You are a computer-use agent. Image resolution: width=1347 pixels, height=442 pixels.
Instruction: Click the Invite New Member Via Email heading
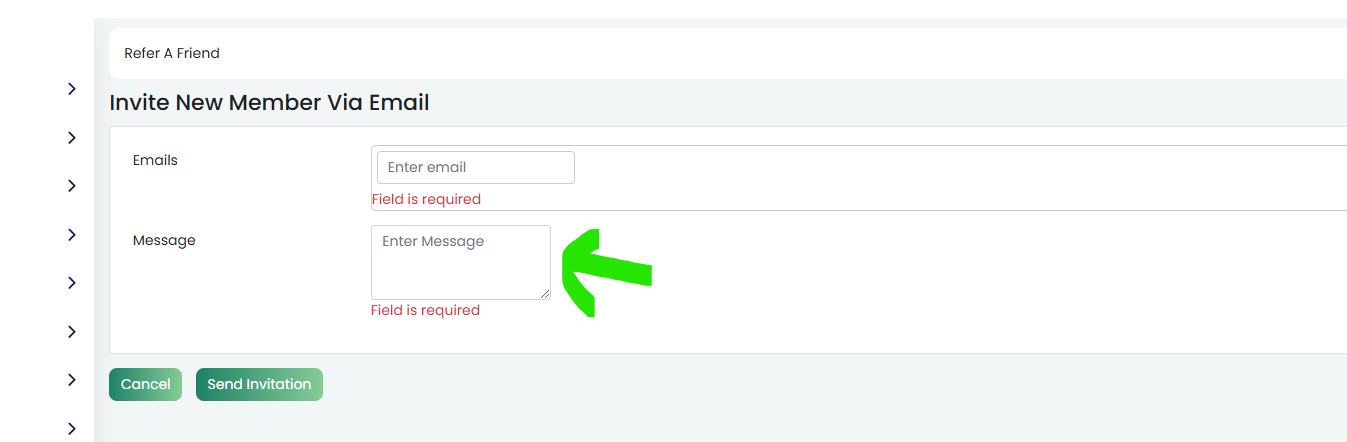269,102
